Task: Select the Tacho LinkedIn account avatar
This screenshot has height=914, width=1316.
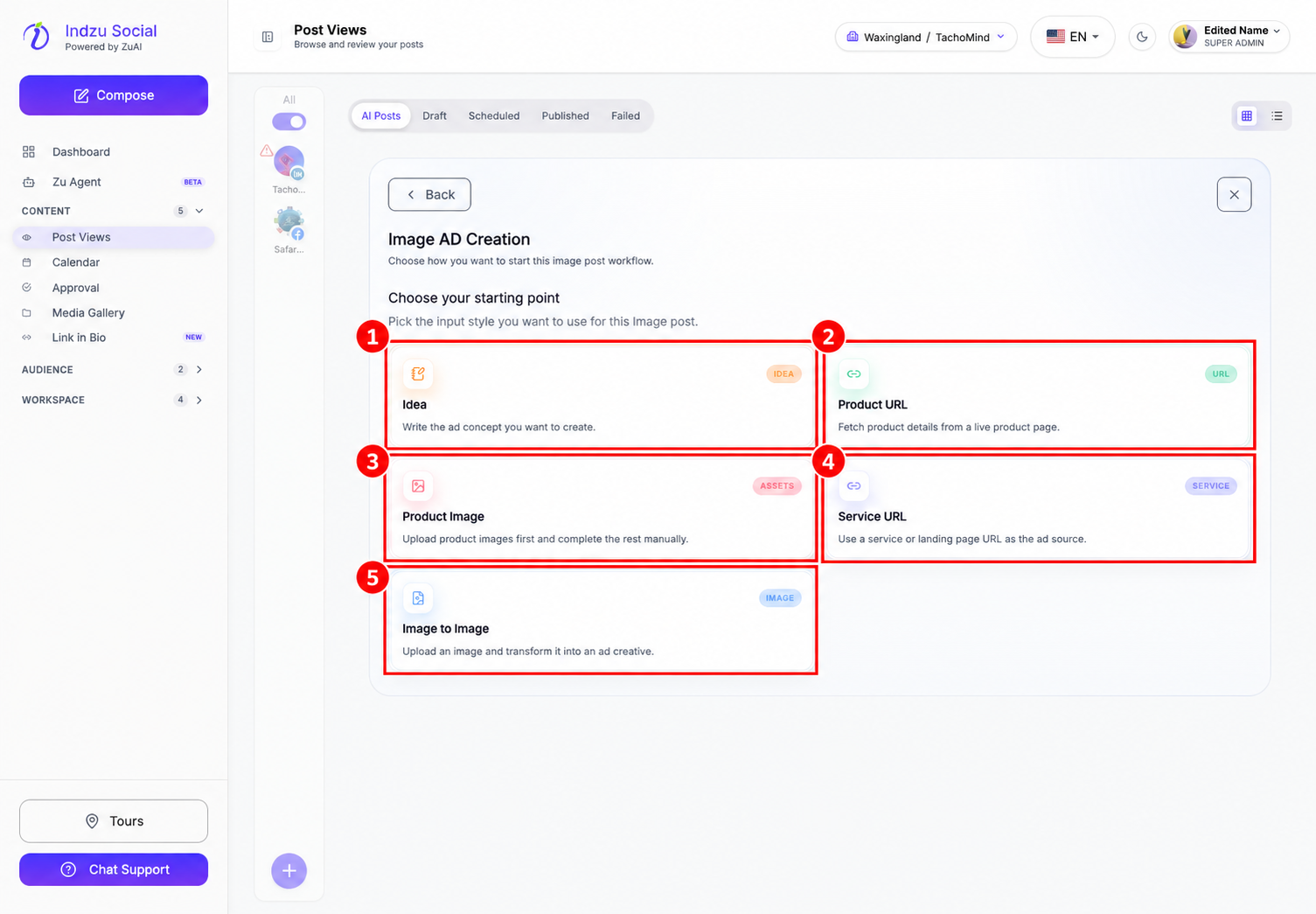Action: (289, 162)
